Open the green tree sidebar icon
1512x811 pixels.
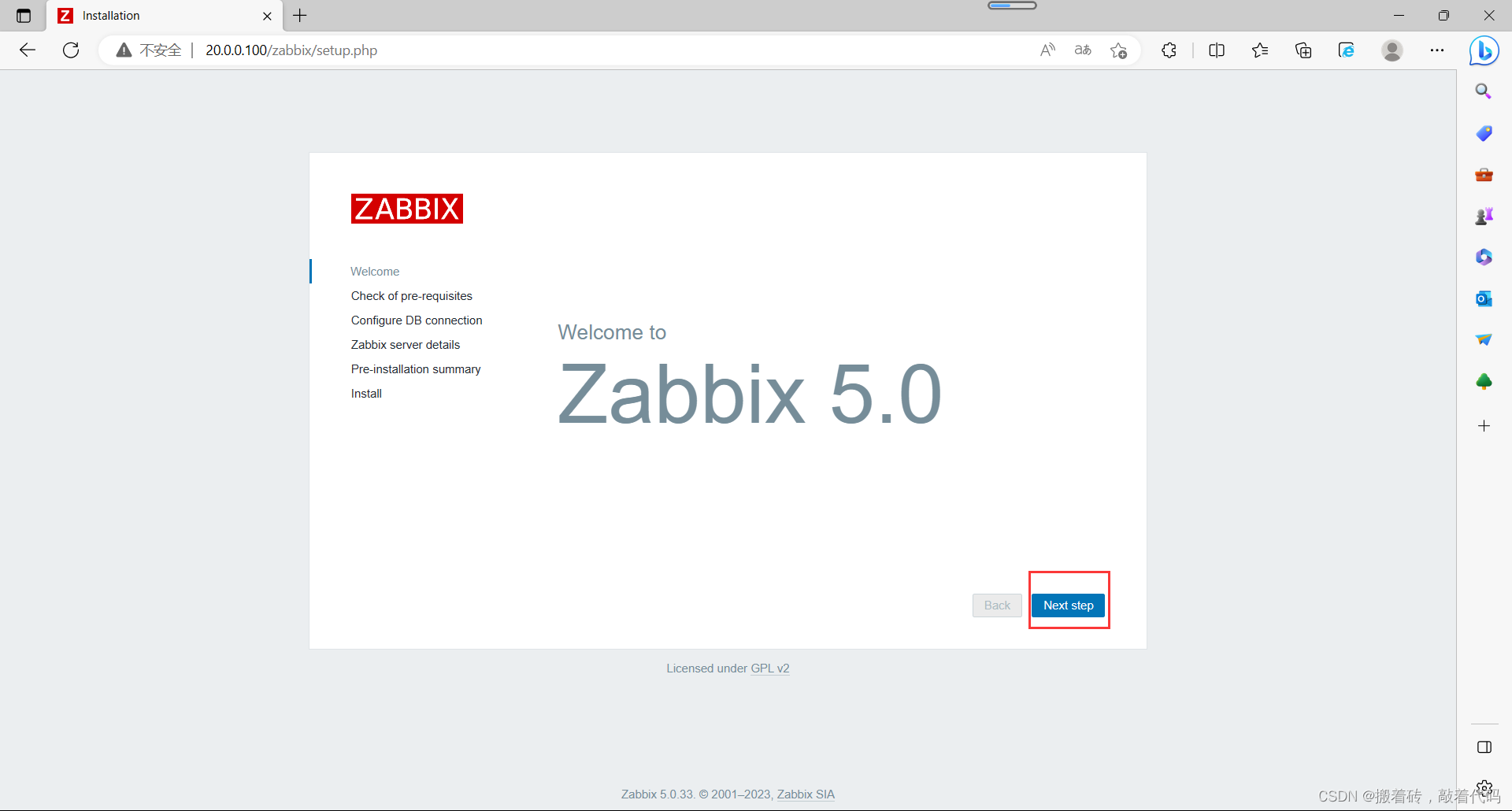(x=1484, y=382)
